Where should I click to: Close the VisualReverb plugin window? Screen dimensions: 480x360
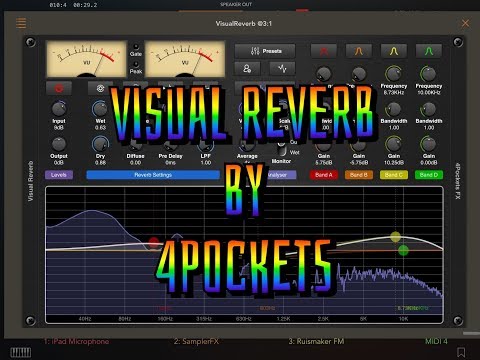(465, 23)
